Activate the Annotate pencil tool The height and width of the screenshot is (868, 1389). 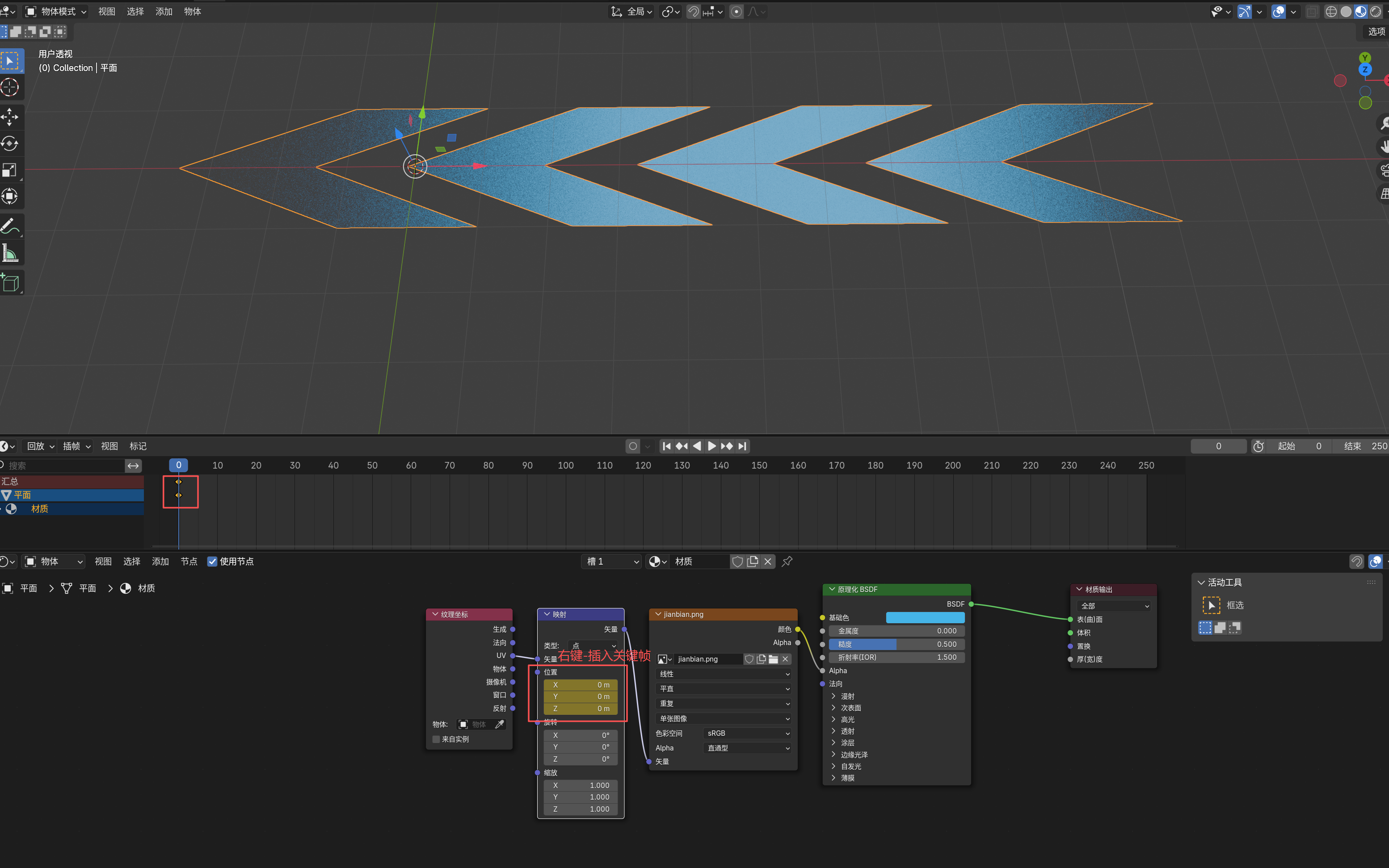(10, 226)
